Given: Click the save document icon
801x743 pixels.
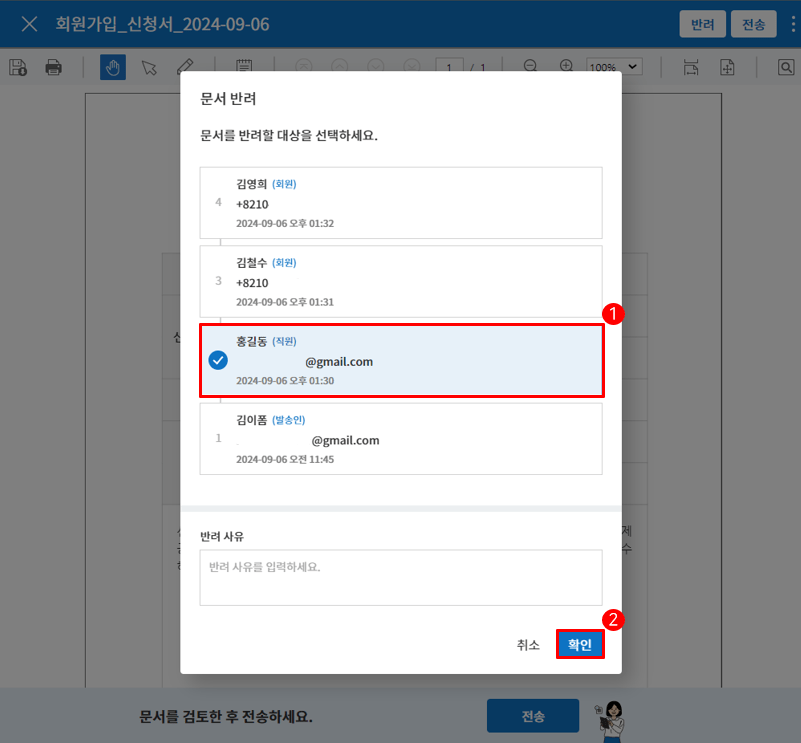Looking at the screenshot, I should pyautogui.click(x=18, y=67).
